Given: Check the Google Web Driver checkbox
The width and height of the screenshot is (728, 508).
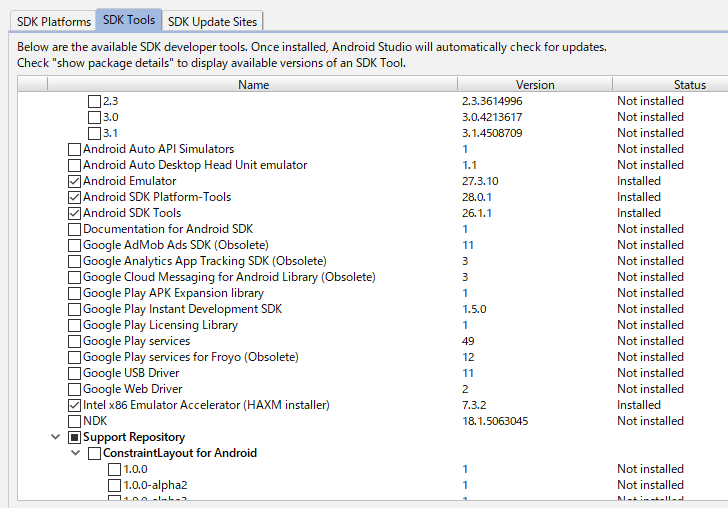Looking at the screenshot, I should [x=74, y=389].
